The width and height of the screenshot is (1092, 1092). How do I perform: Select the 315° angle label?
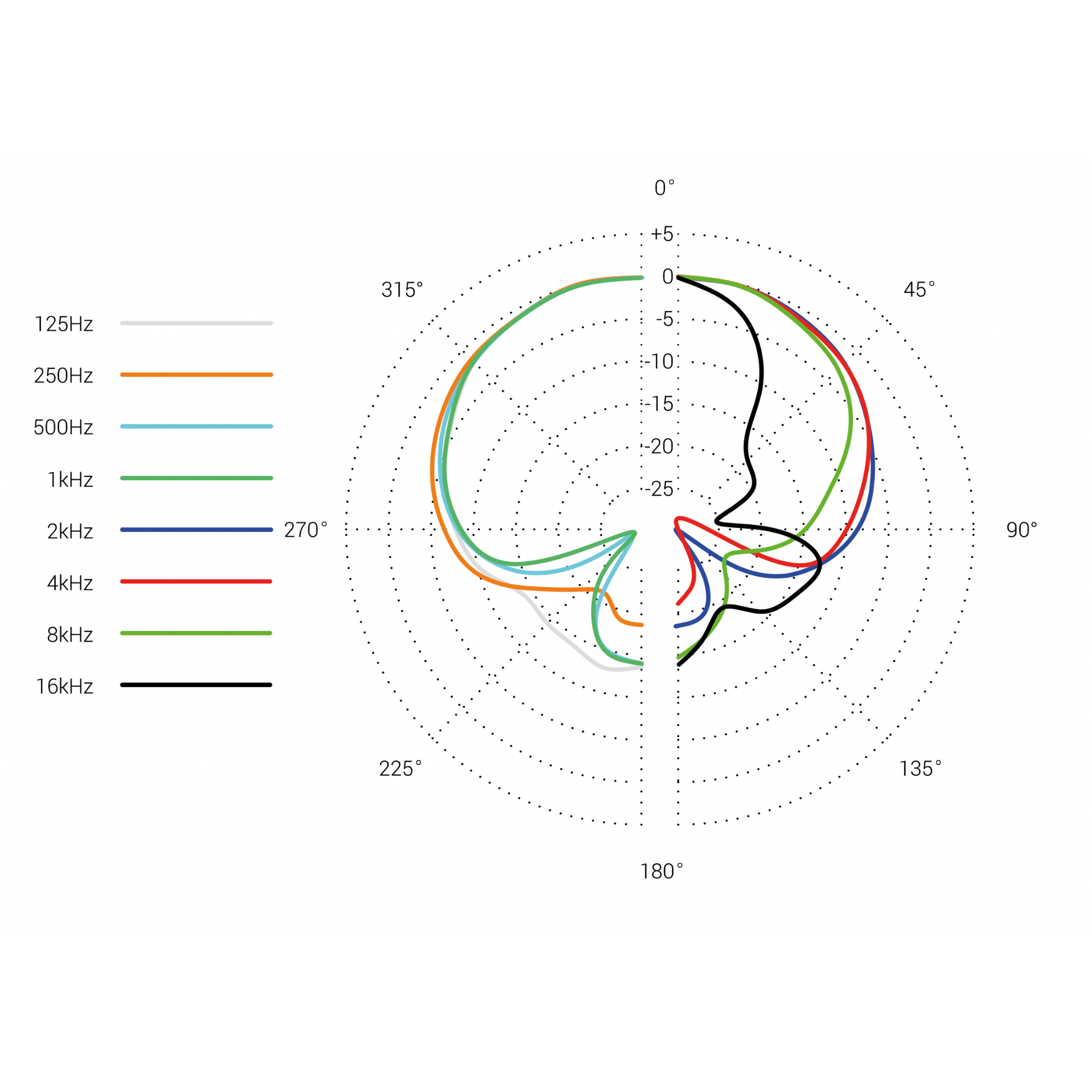click(402, 289)
